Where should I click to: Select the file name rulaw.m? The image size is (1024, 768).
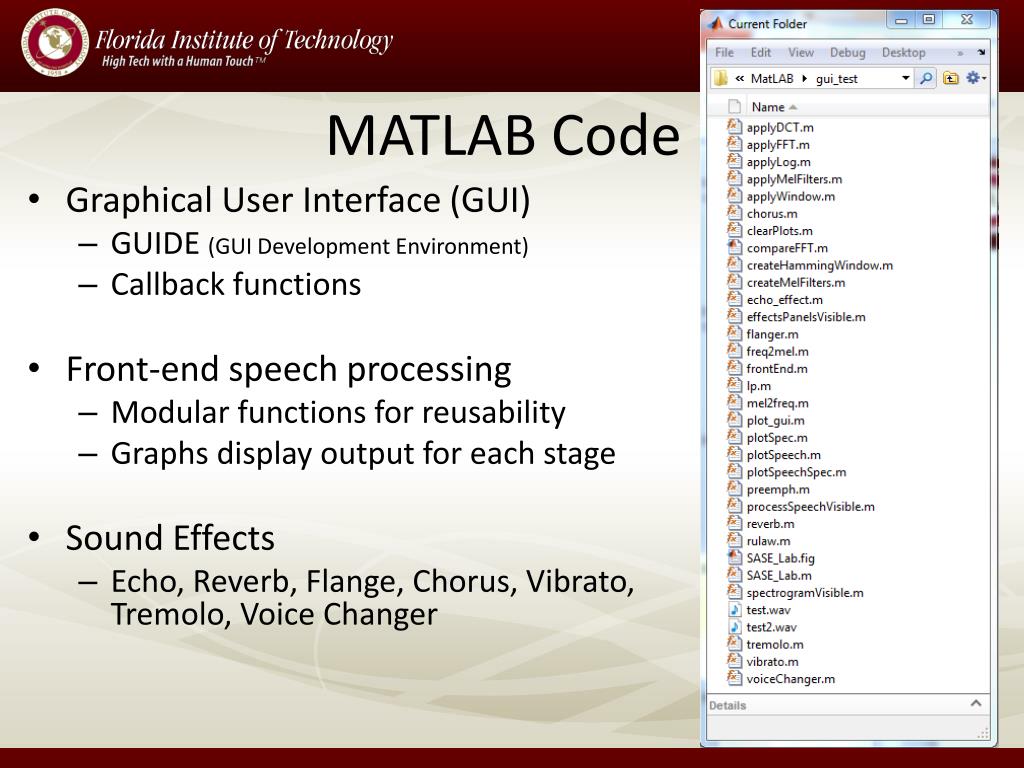[769, 541]
